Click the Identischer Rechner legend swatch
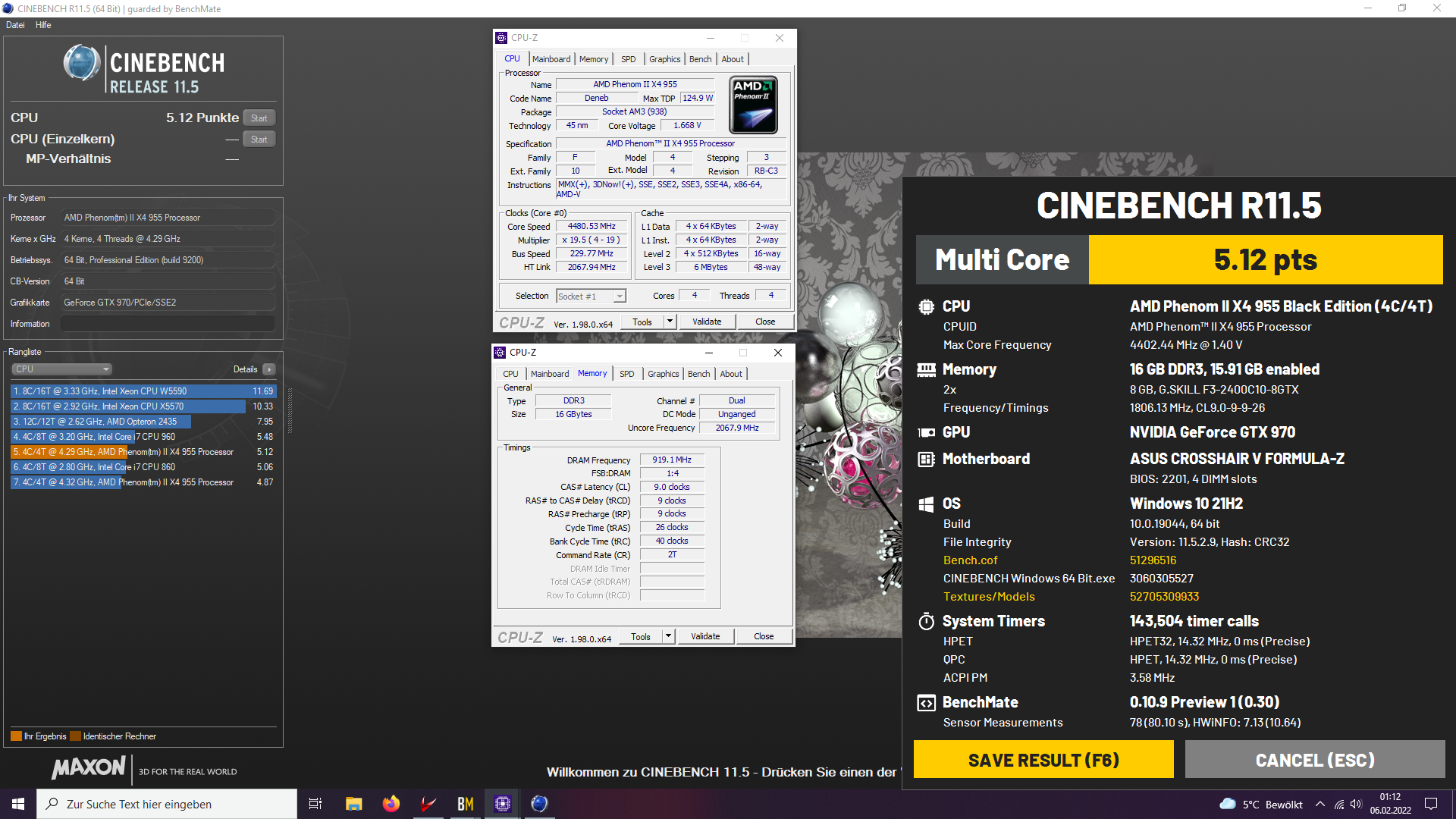 (75, 736)
